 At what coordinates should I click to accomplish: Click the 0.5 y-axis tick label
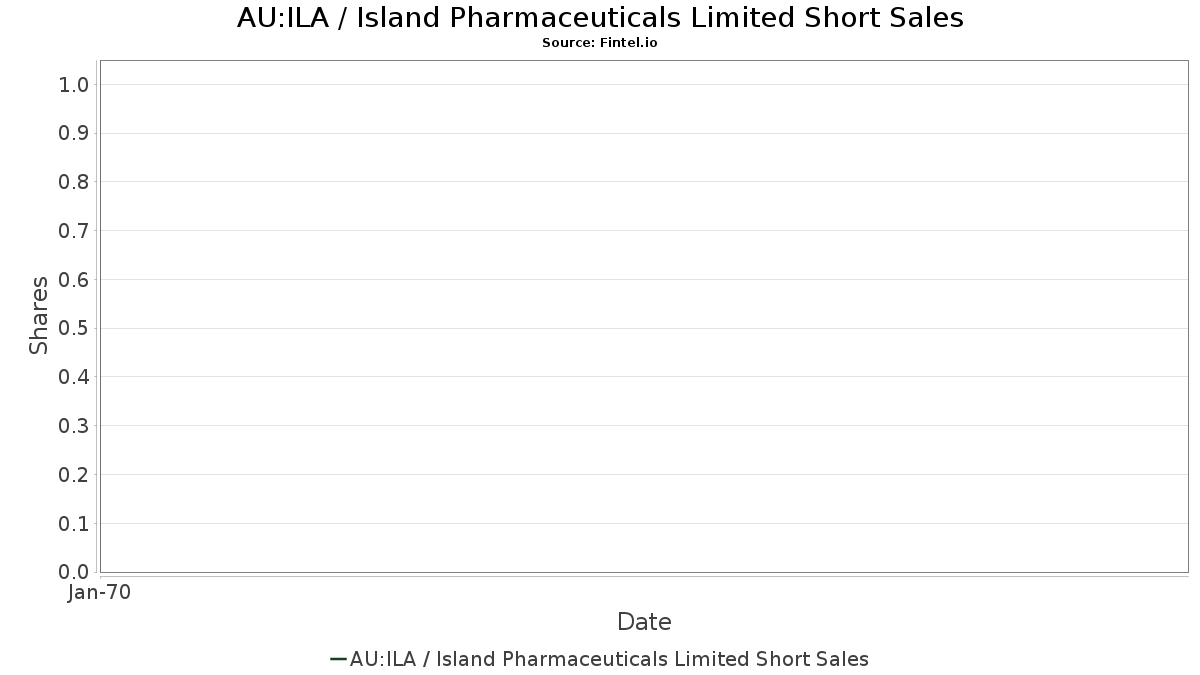pos(75,328)
